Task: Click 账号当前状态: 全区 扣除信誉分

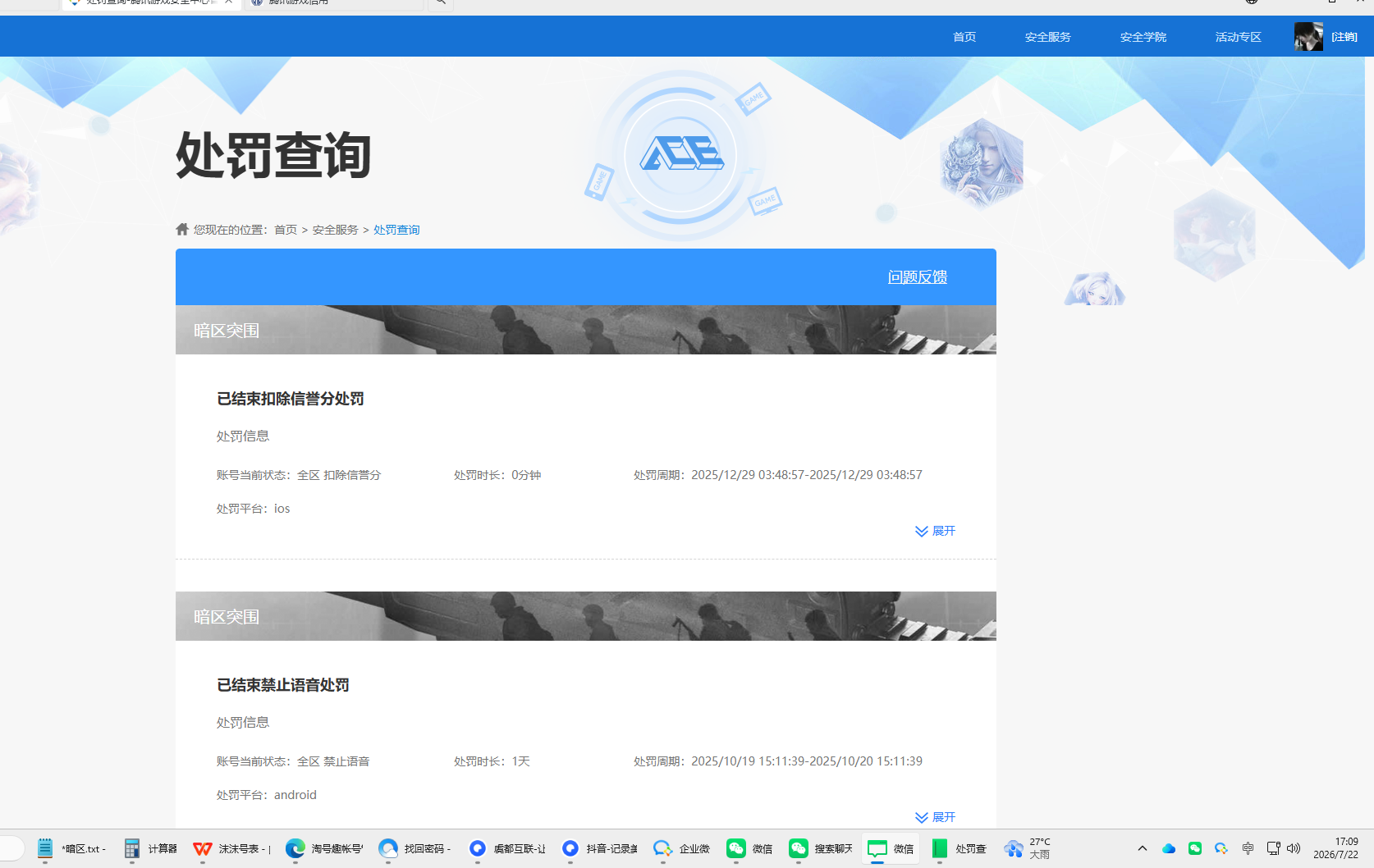Action: [299, 475]
